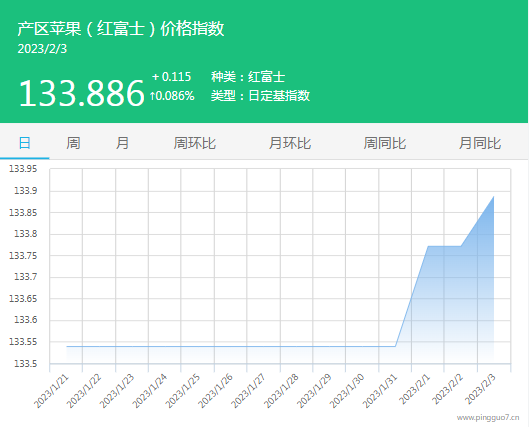Switch to the 周 weekly tab
Image resolution: width=529 pixels, height=427 pixels.
click(73, 143)
